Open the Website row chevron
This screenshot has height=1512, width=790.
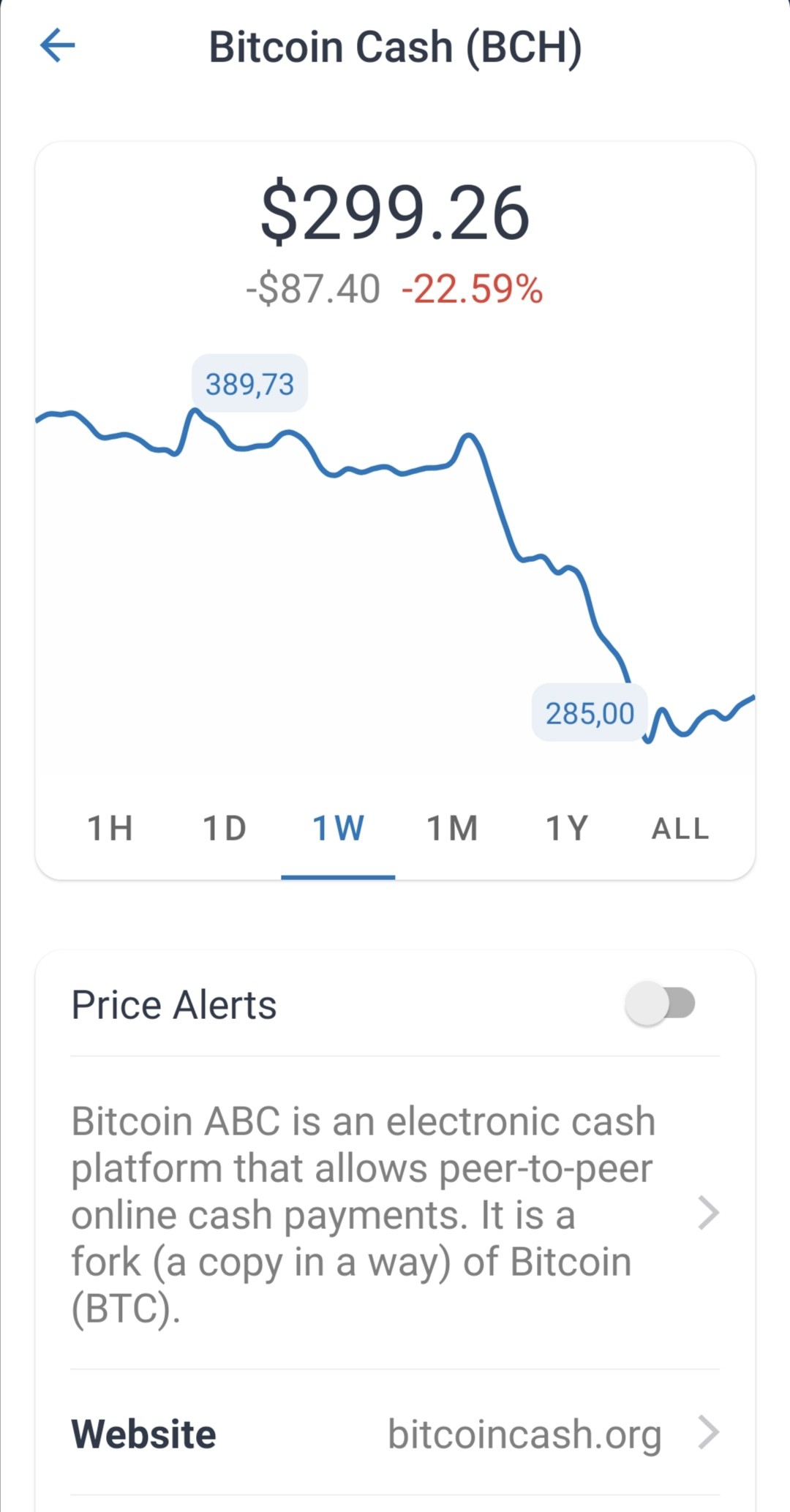[x=708, y=1432]
